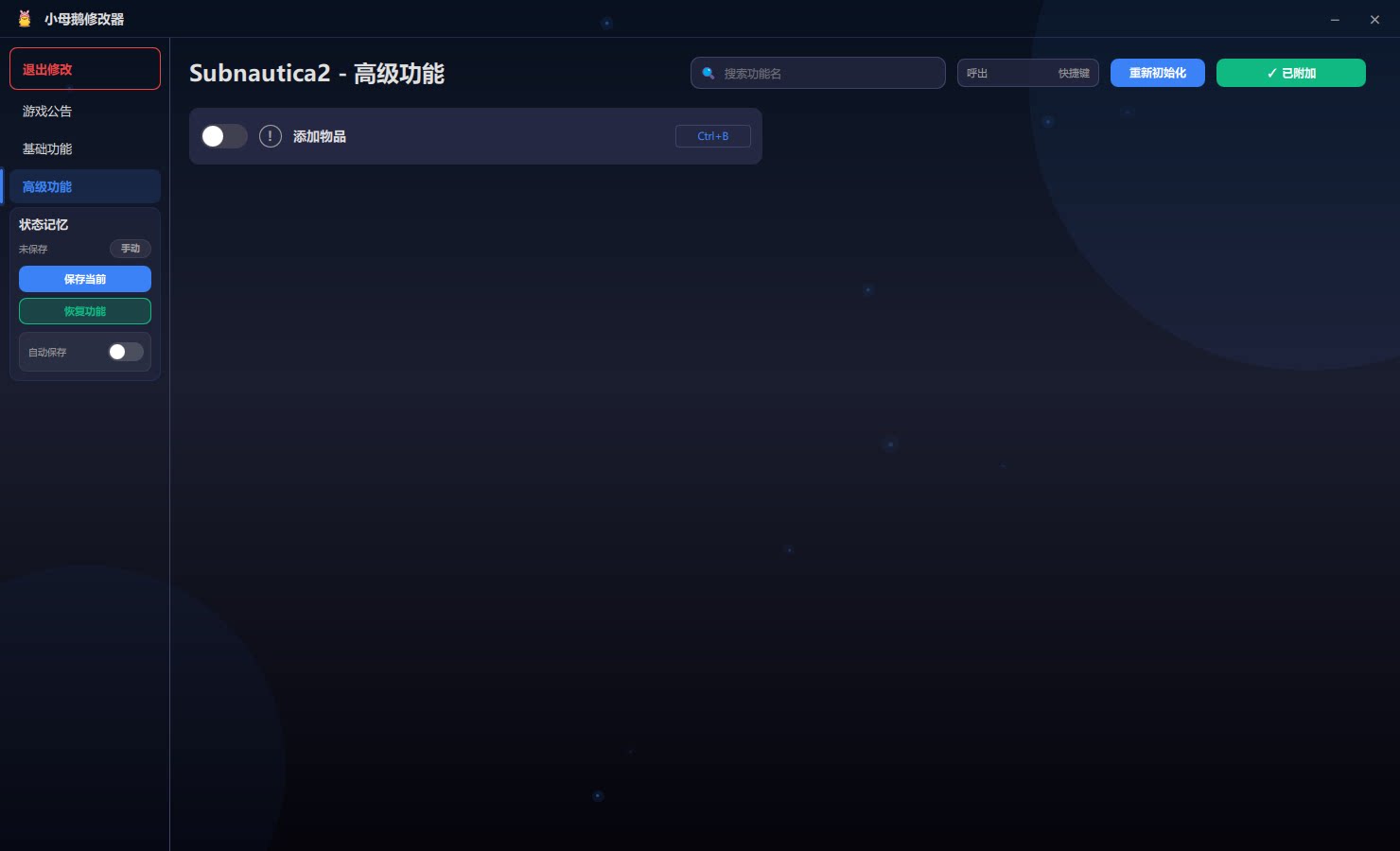Click the 重新初始化 button

point(1158,73)
